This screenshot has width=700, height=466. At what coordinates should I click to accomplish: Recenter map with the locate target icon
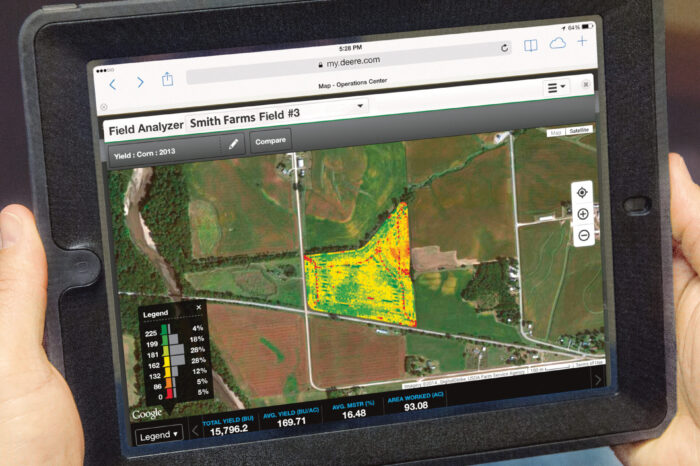pyautogui.click(x=582, y=192)
